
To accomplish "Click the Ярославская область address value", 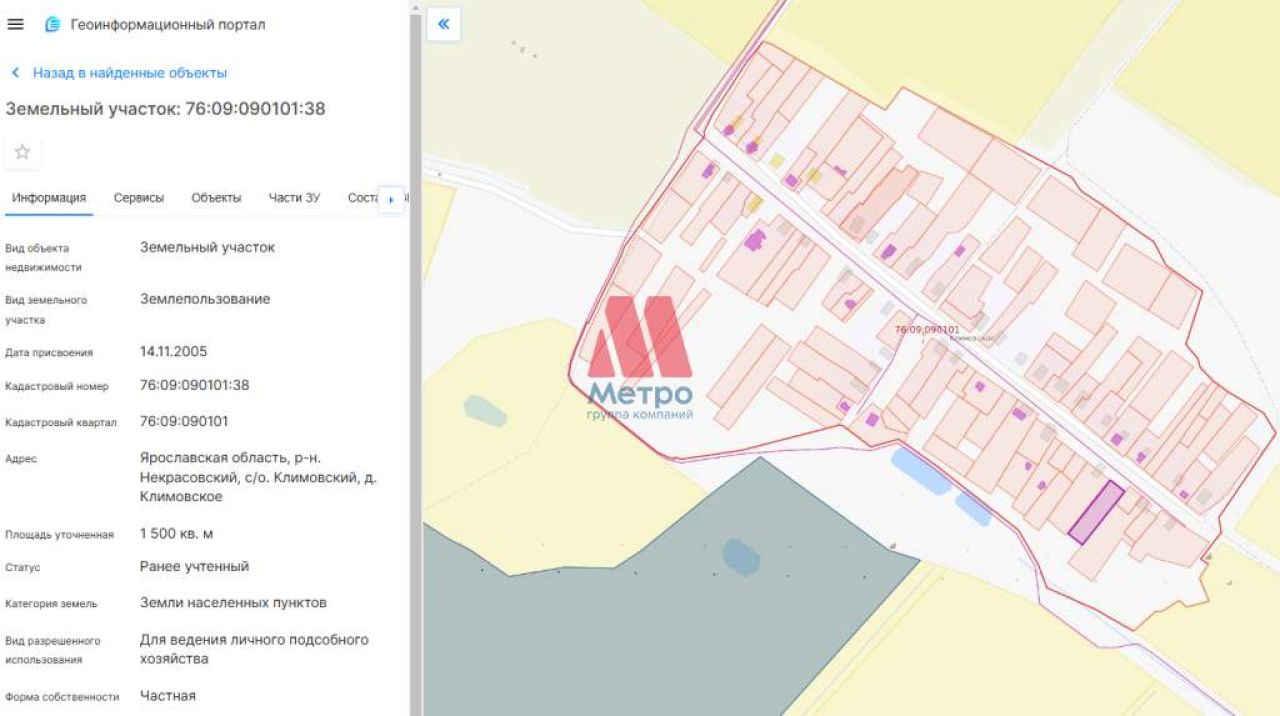I will (258, 477).
